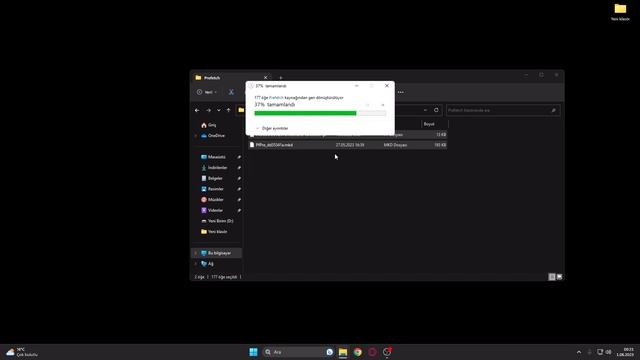Go back with the left arrow button
Viewport: 640px width, 360px height.
197,110
